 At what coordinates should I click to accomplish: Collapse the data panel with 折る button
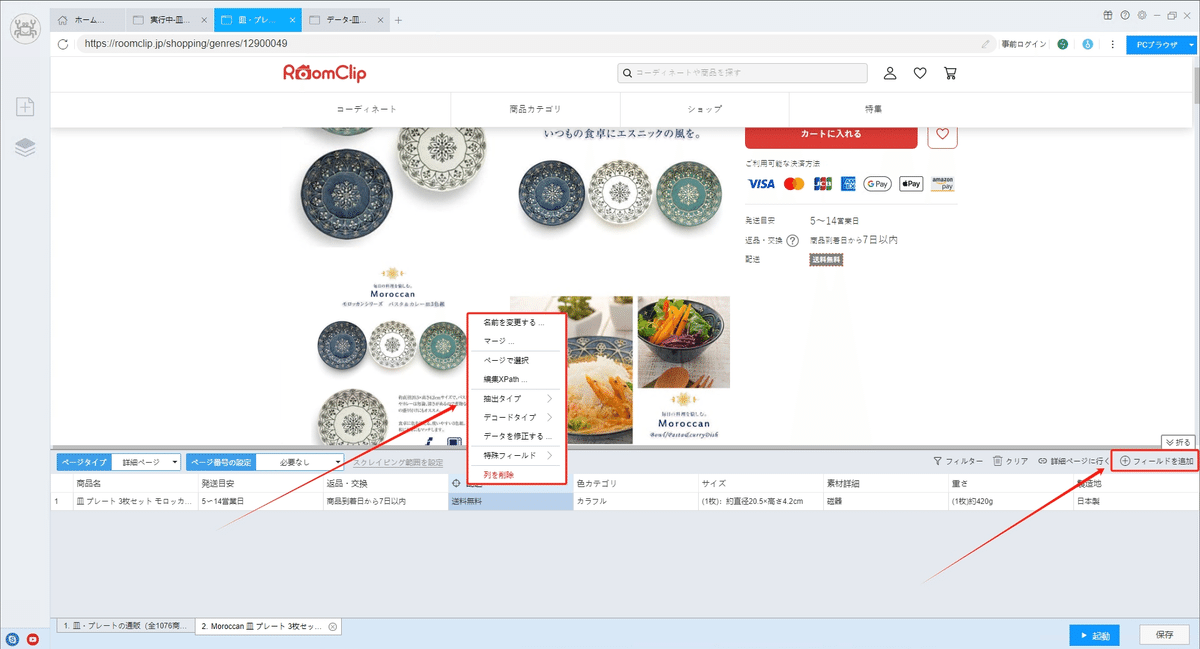[x=1178, y=442]
